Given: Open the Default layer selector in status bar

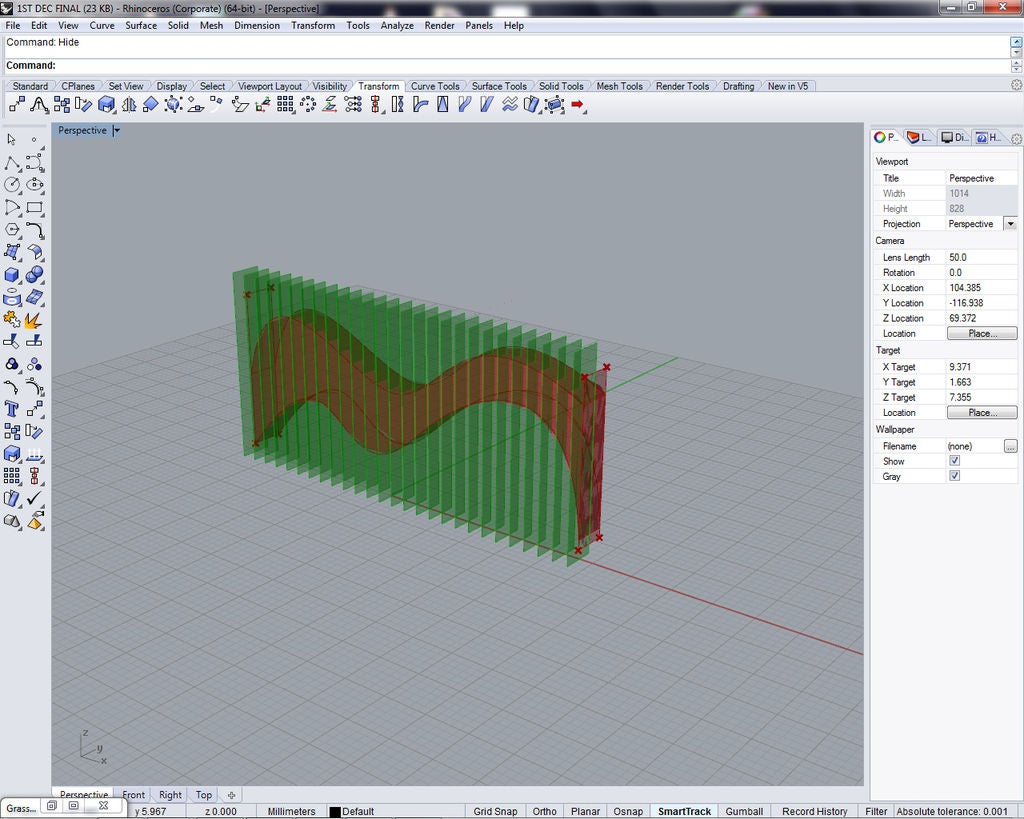Looking at the screenshot, I should coord(352,811).
